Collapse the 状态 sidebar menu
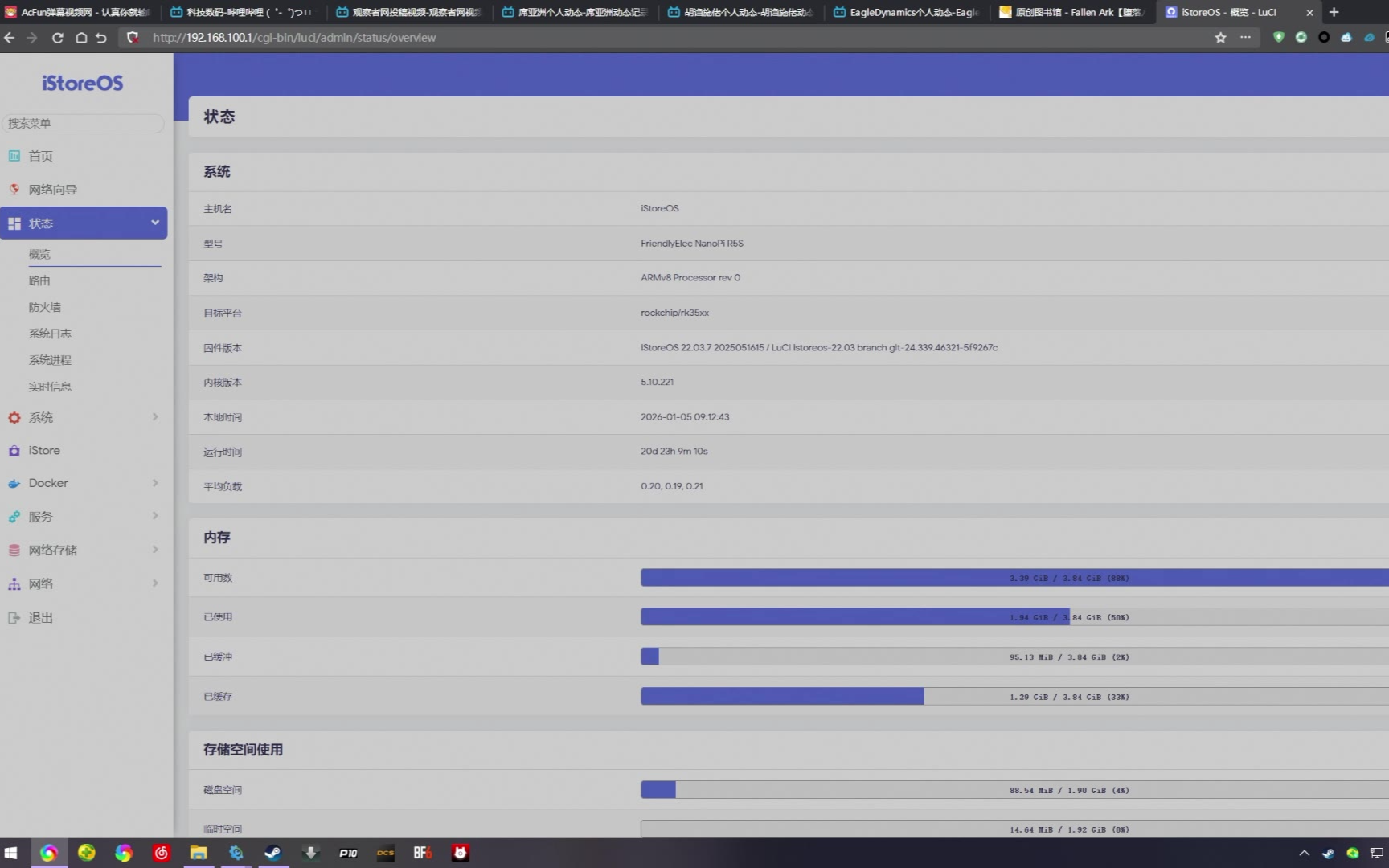This screenshot has height=868, width=1389. click(x=154, y=223)
